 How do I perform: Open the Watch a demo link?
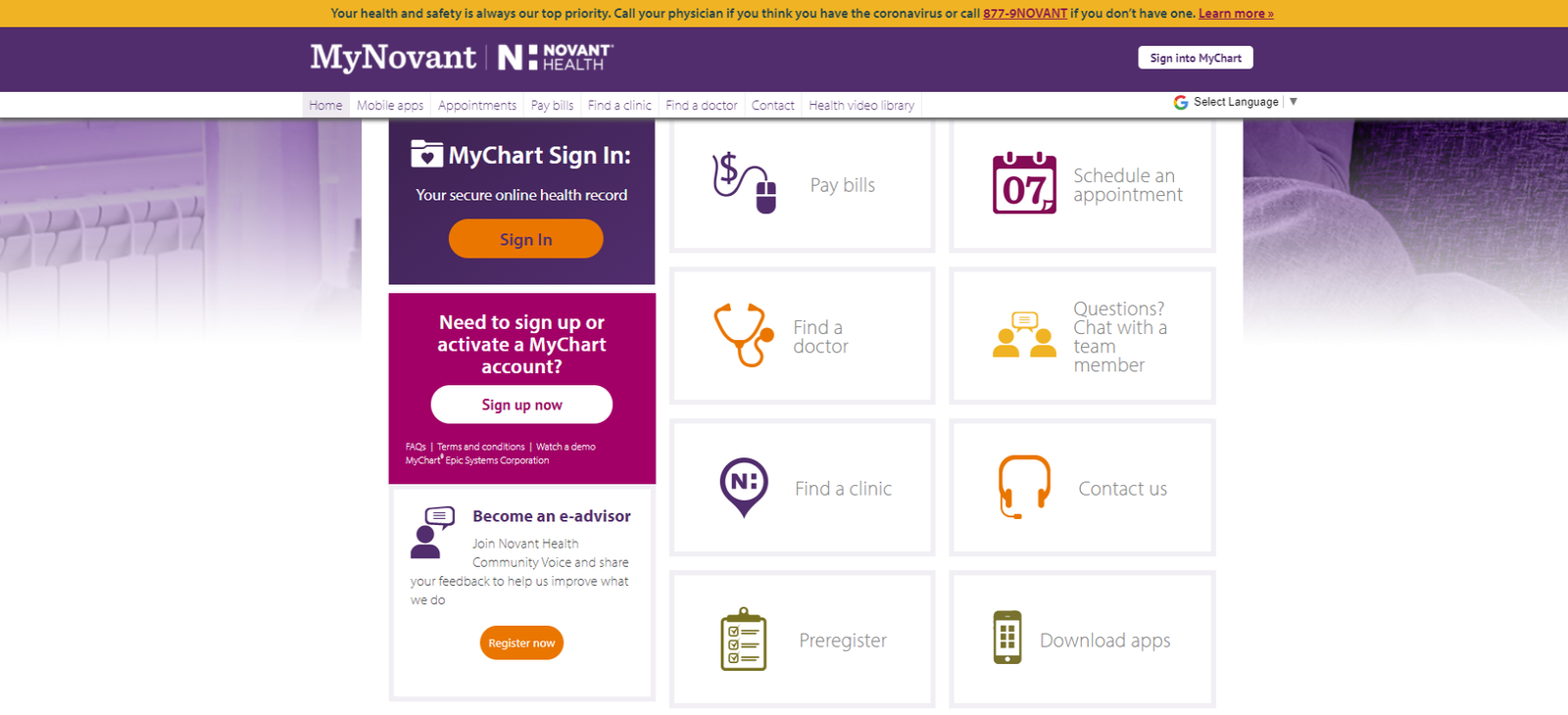pyautogui.click(x=565, y=447)
